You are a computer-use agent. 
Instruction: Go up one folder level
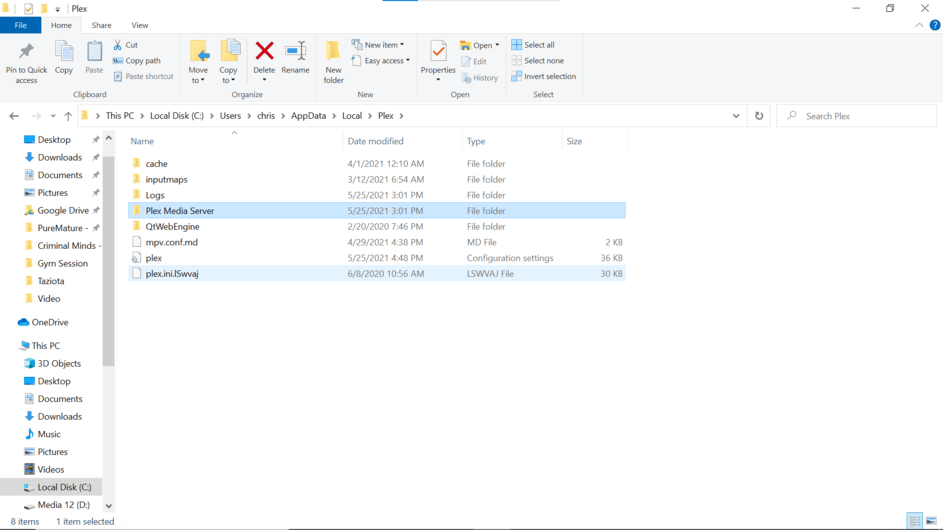coord(68,116)
